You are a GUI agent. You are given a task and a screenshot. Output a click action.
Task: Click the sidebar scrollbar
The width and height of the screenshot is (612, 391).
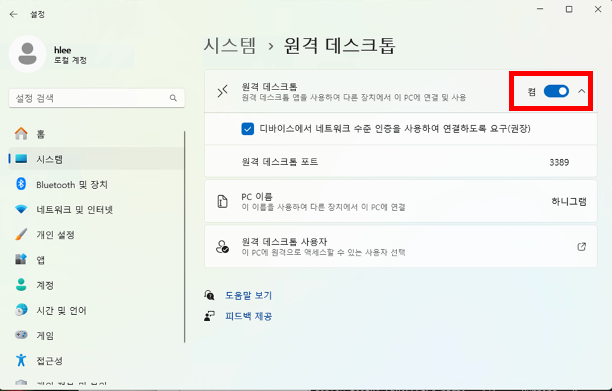pyautogui.click(x=184, y=237)
